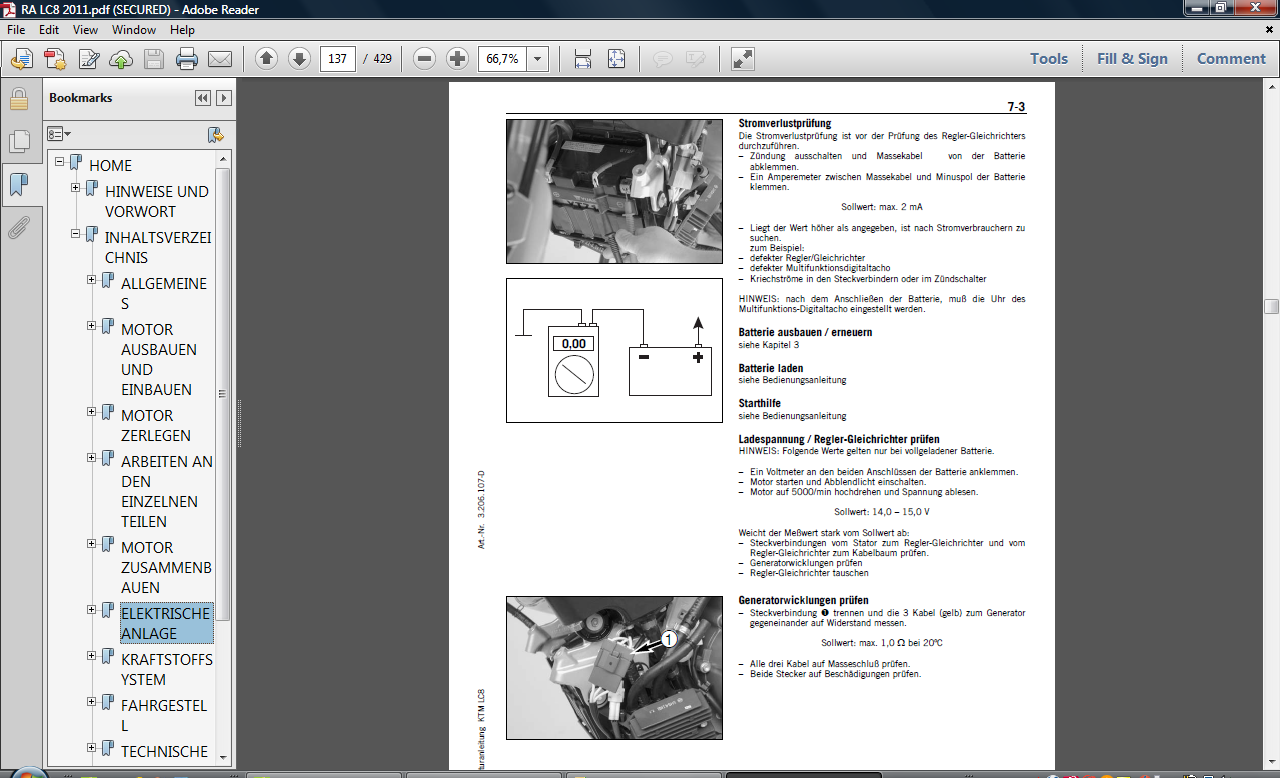This screenshot has width=1280, height=778.
Task: Click the page number input field
Action: click(338, 59)
